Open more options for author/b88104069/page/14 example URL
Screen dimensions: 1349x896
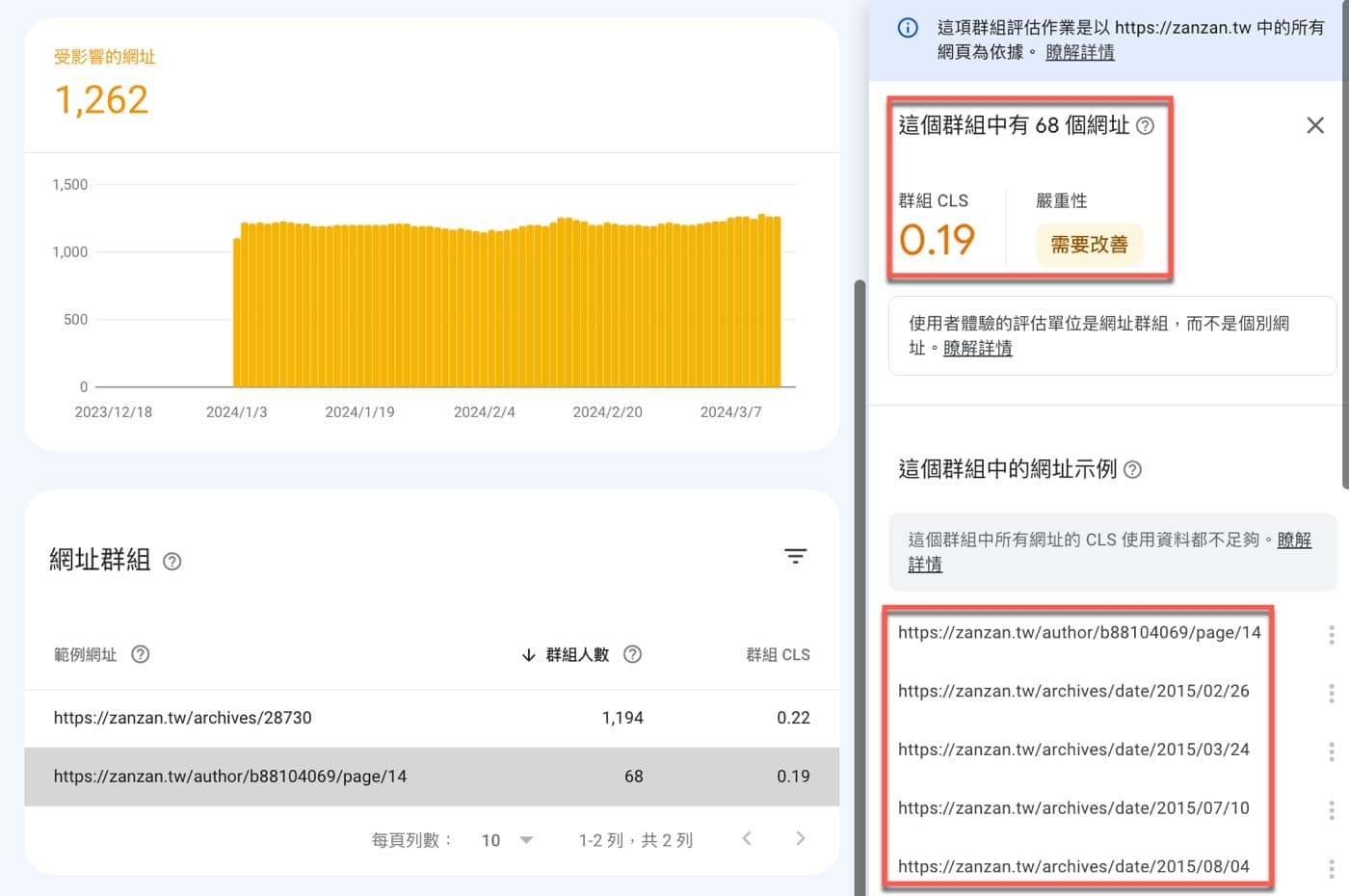pyautogui.click(x=1331, y=634)
